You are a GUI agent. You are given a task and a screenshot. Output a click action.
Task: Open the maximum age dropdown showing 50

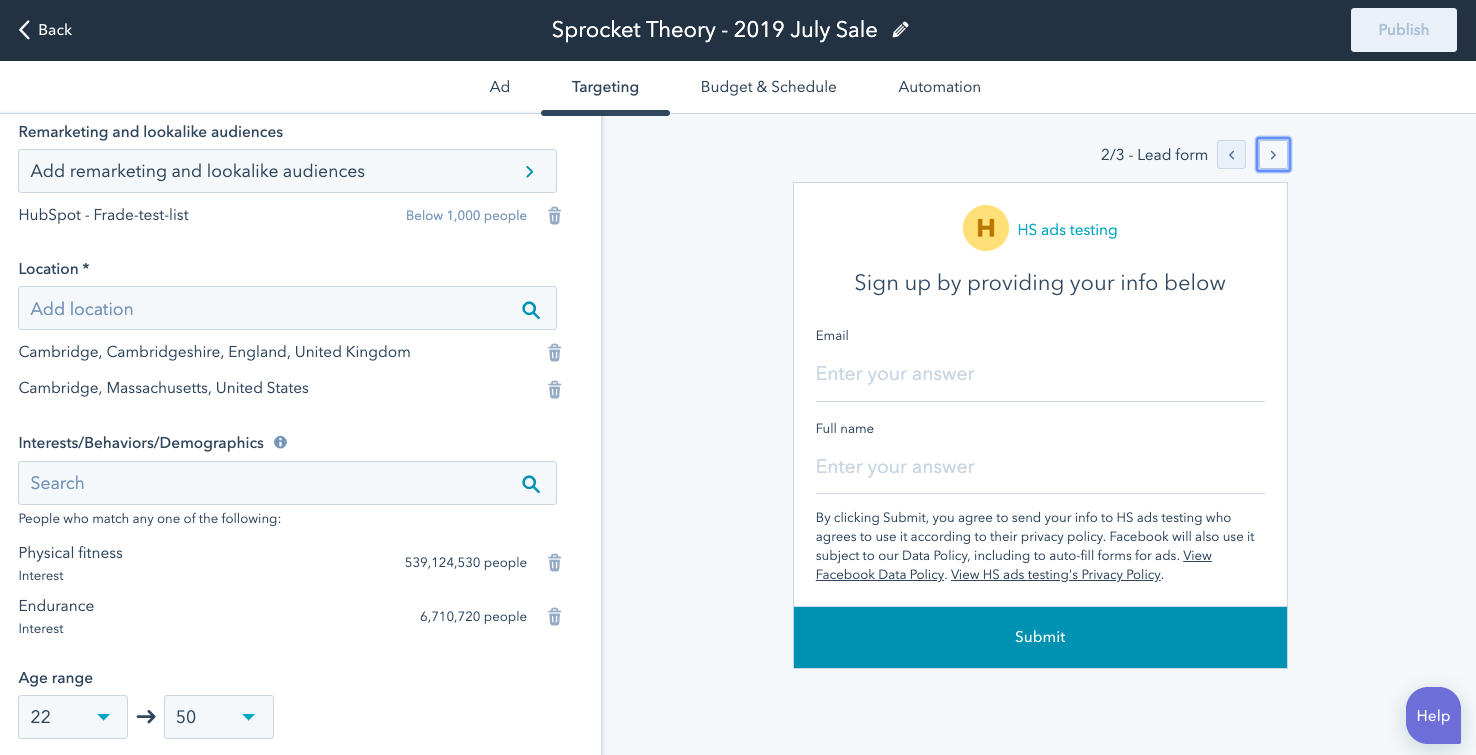point(219,717)
